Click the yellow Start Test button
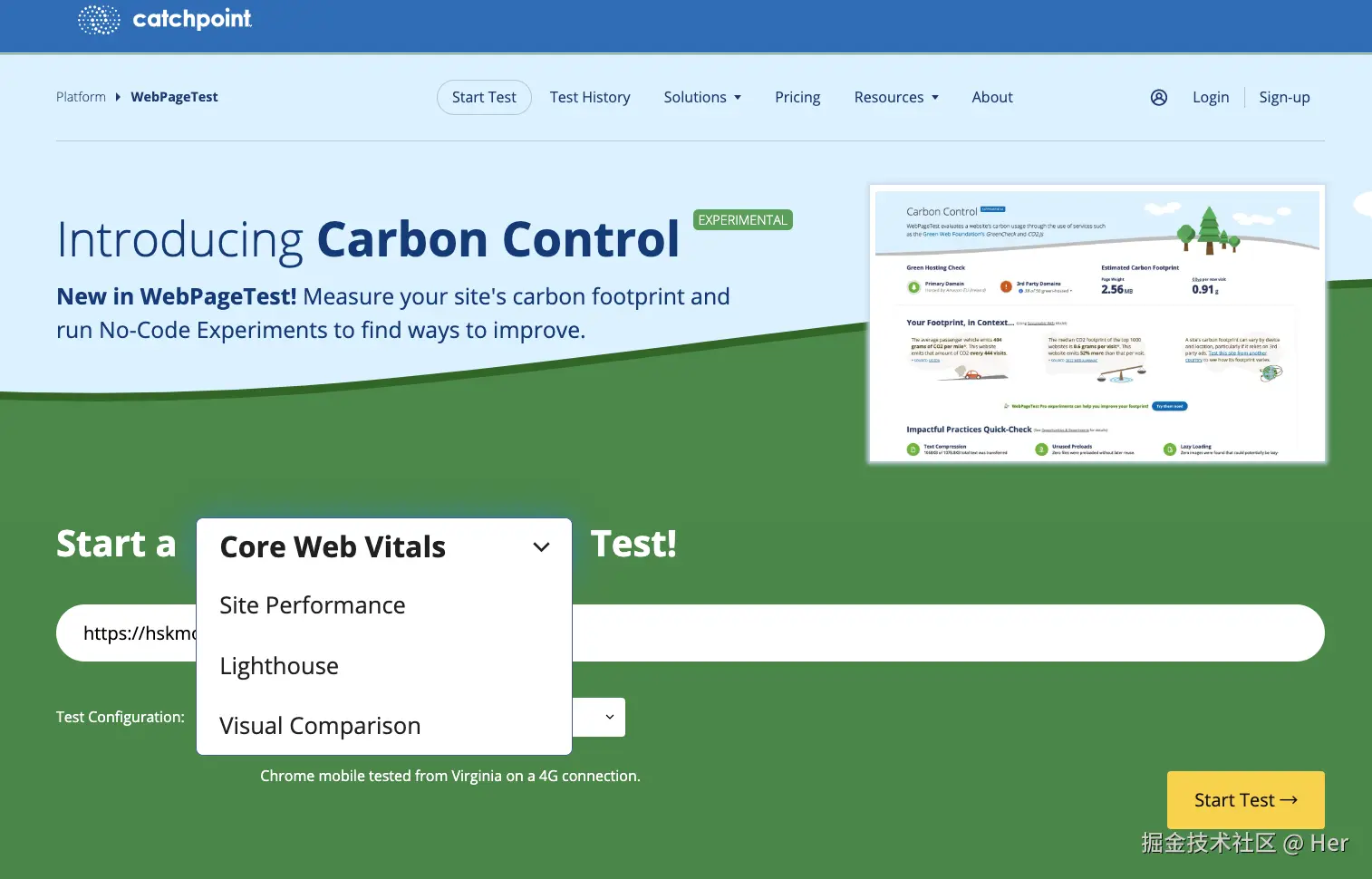The image size is (1372, 879). click(1246, 800)
